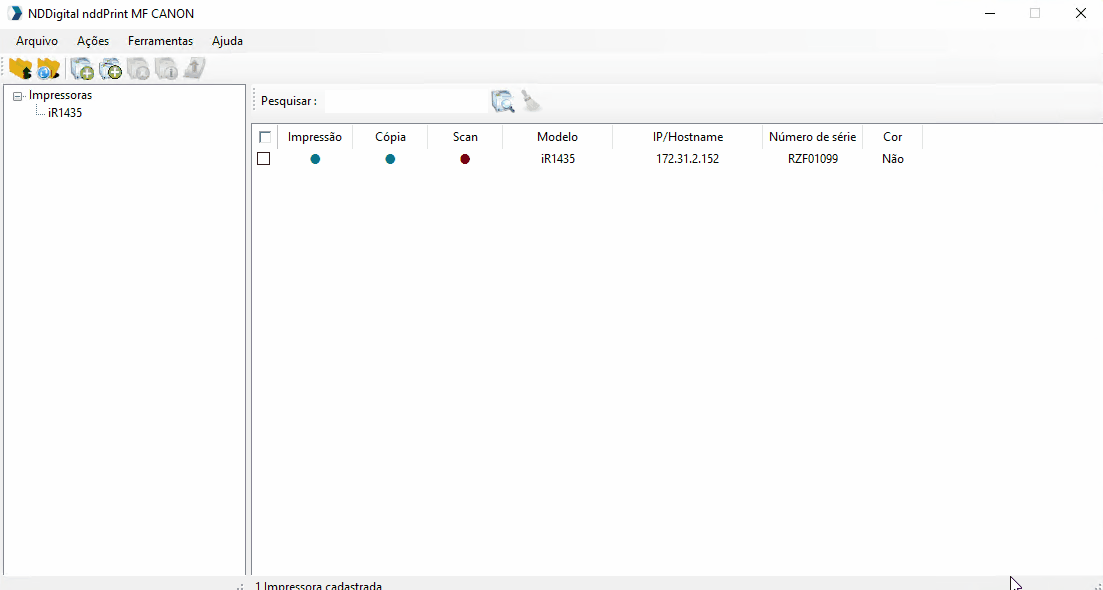Image resolution: width=1103 pixels, height=590 pixels.
Task: Open the Ações menu
Action: click(92, 41)
